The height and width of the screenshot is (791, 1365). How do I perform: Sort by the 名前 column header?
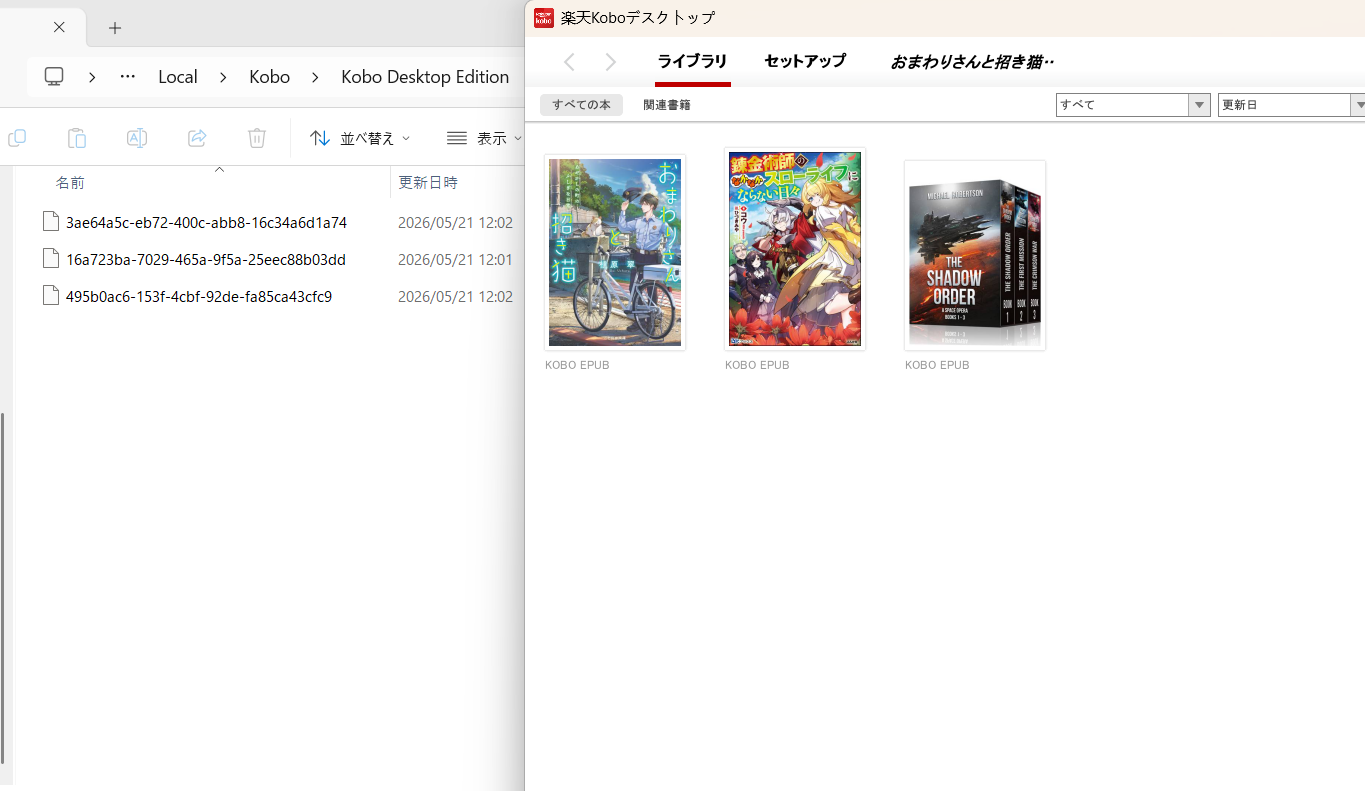click(70, 183)
